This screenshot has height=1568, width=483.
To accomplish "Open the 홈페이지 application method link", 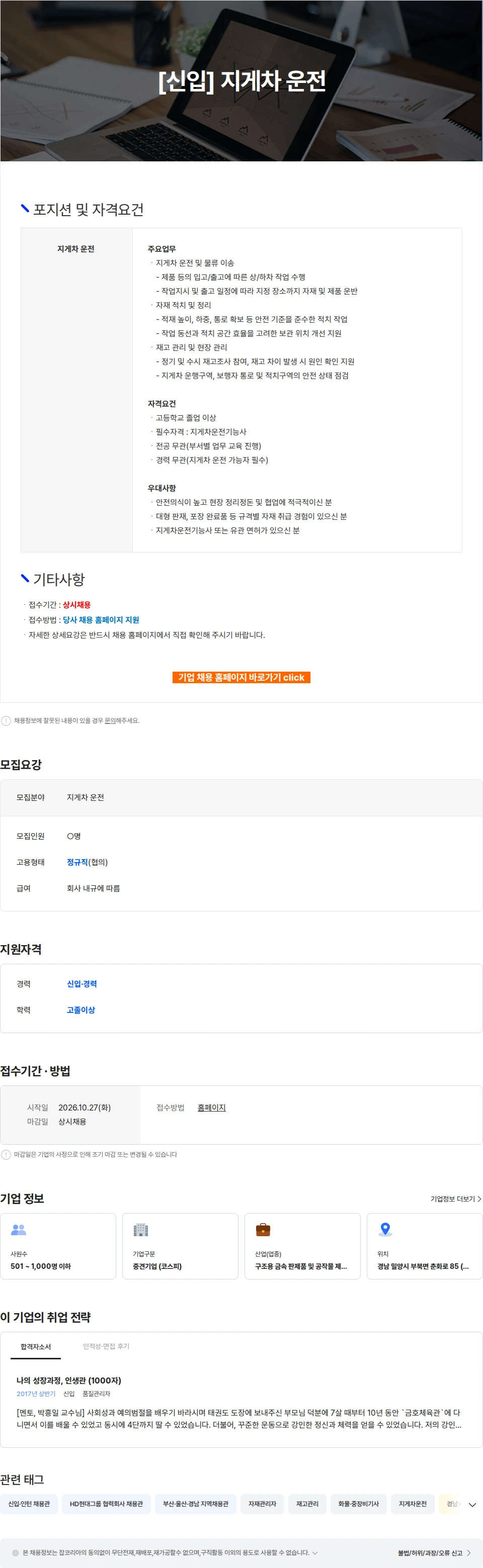I will pos(211,1107).
